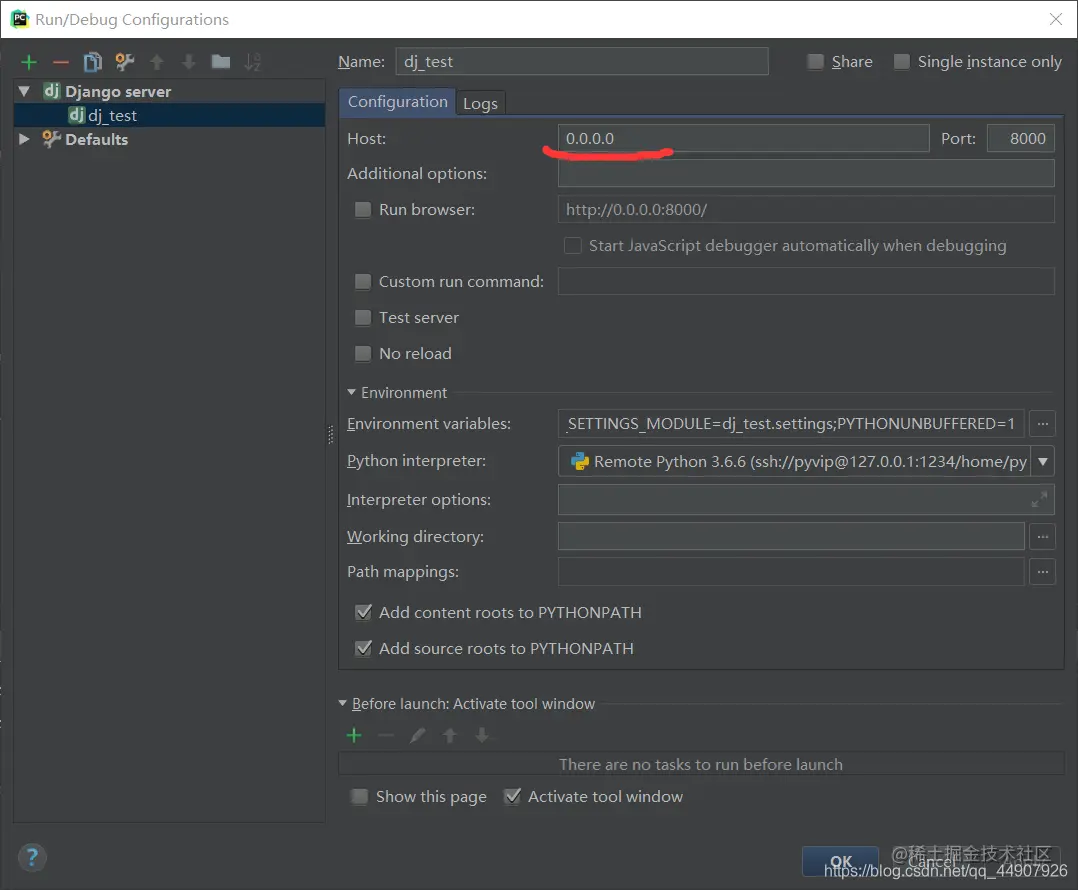Click the OK button

coord(840,862)
